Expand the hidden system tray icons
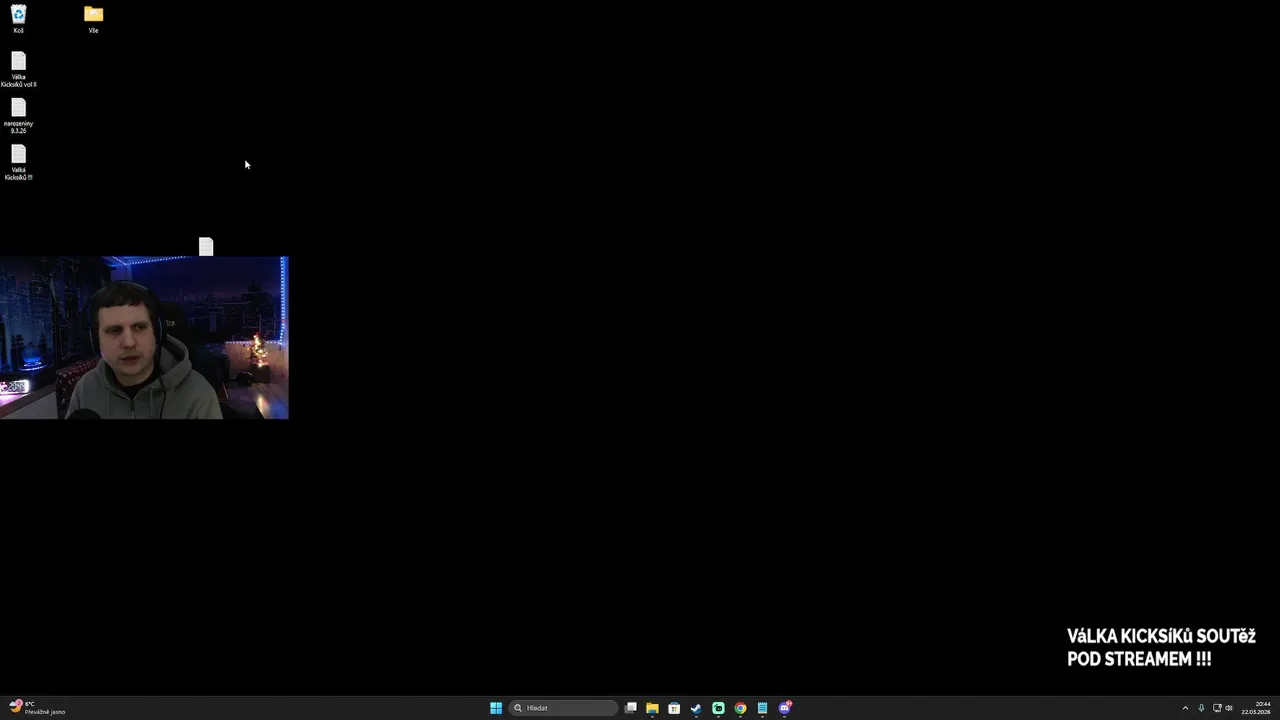Screen dimensions: 1280x720 point(1185,708)
